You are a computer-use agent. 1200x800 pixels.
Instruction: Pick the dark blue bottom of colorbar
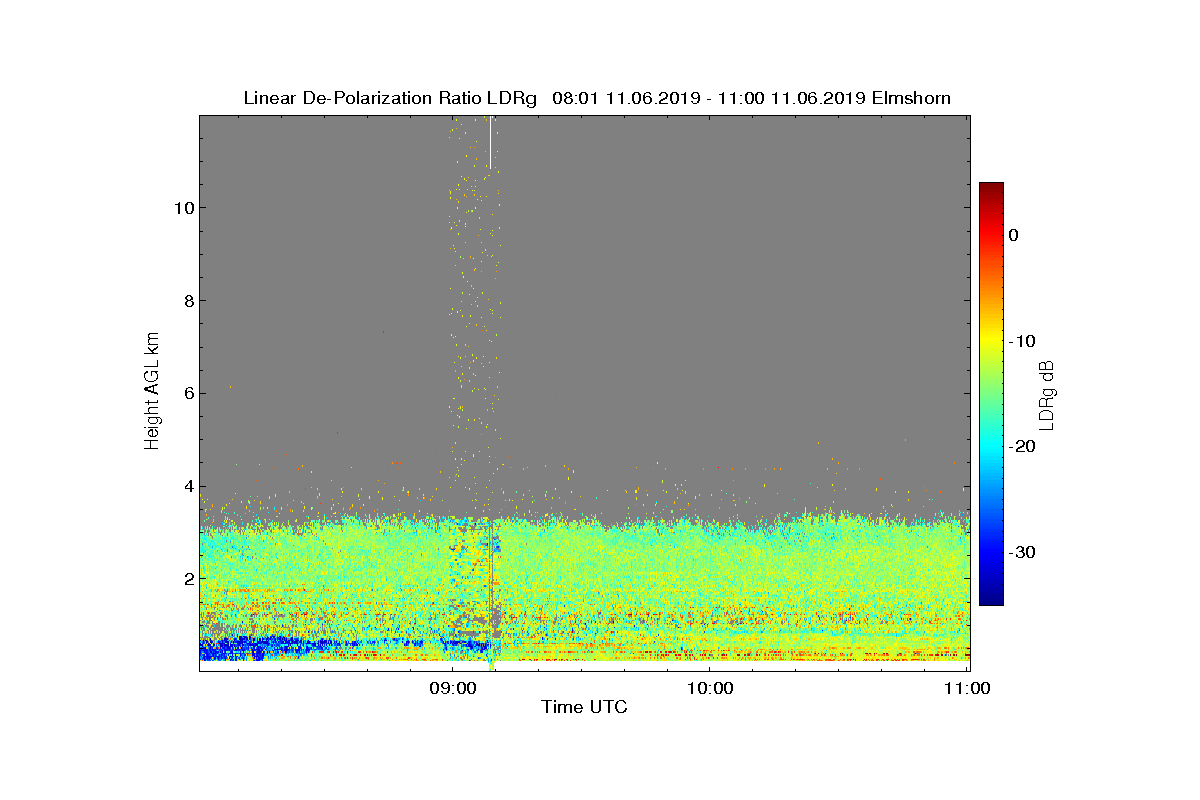991,598
